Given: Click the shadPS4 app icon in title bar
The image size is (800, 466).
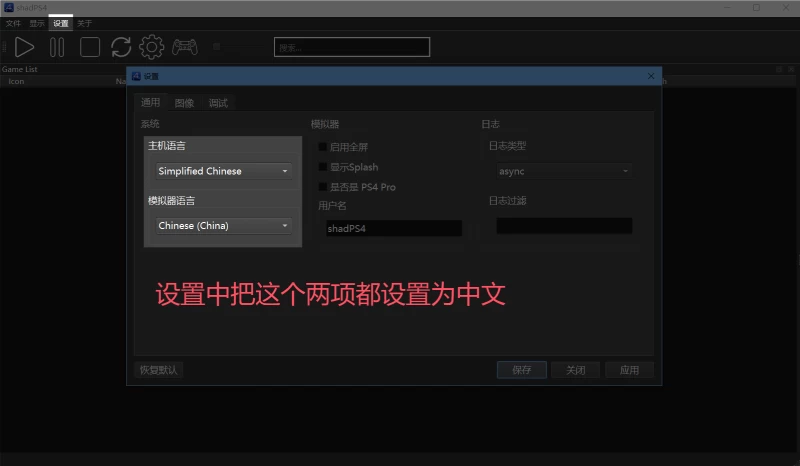Looking at the screenshot, I should tap(9, 8).
